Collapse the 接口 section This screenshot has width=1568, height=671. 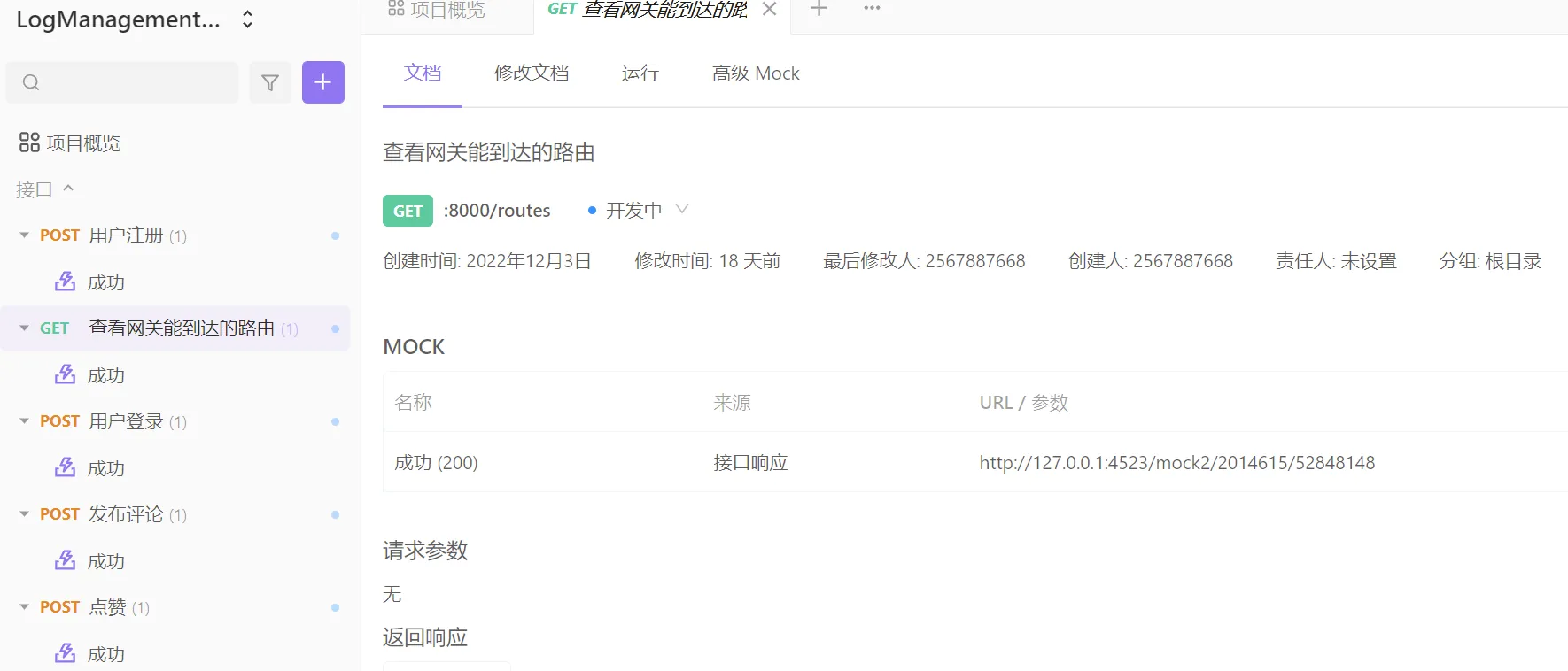coord(68,189)
